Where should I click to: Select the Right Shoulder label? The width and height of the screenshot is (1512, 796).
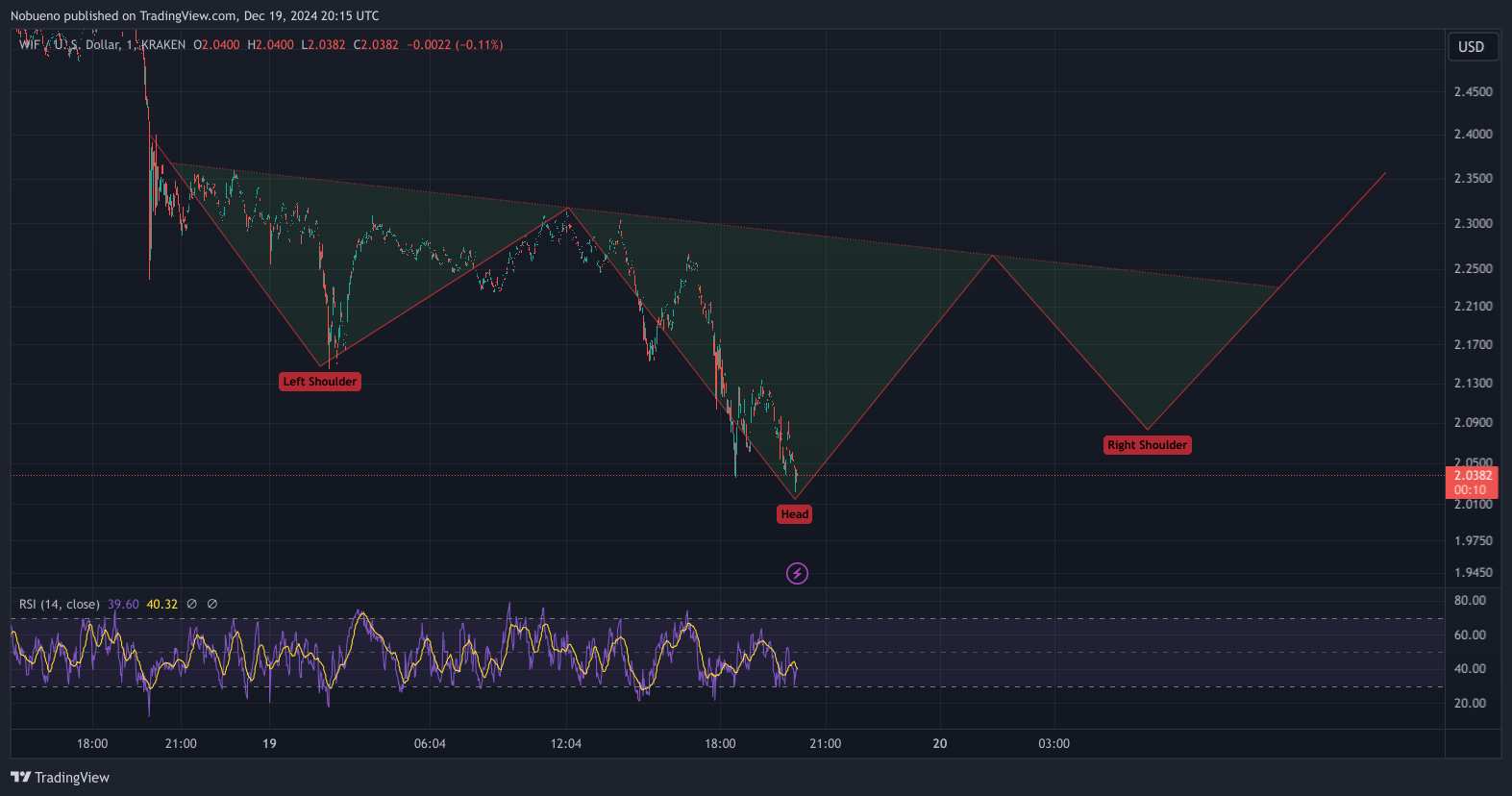click(1148, 445)
